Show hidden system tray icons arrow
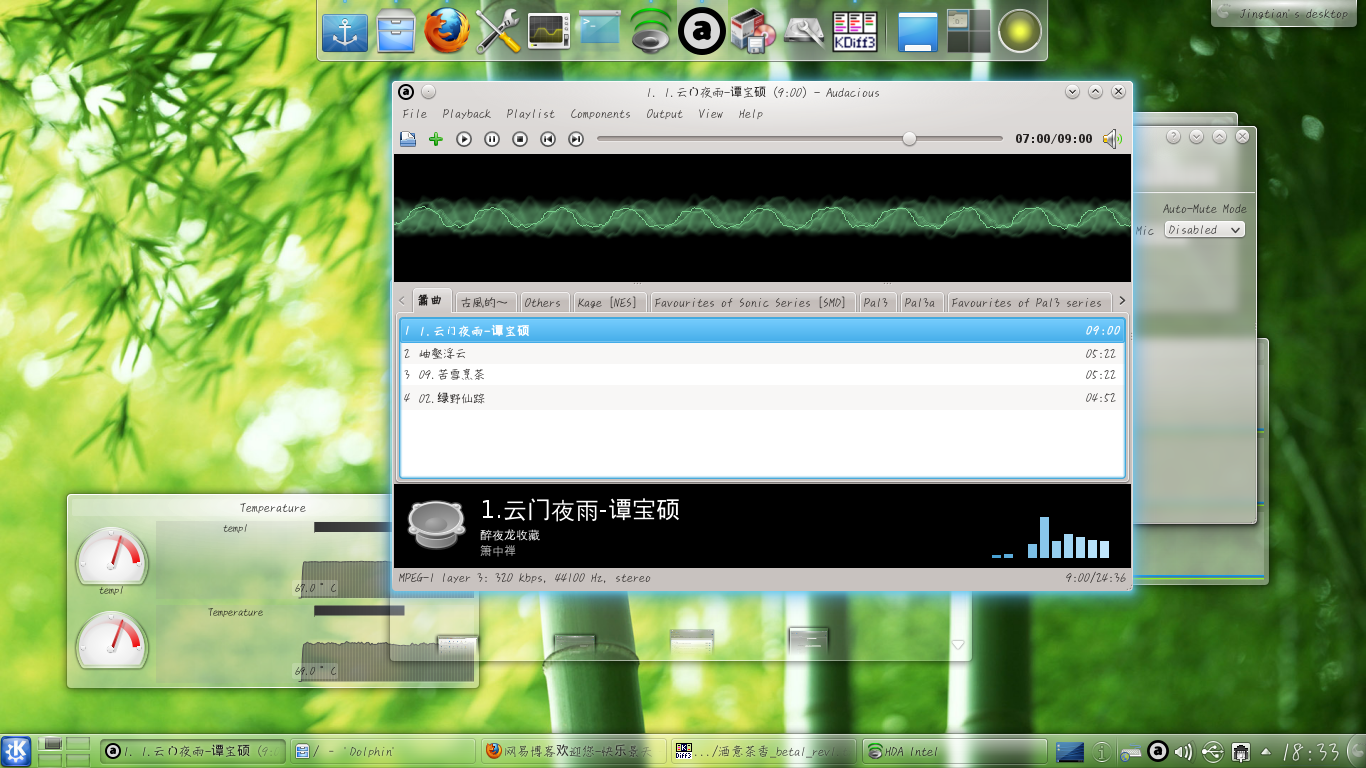The width and height of the screenshot is (1366, 768). (x=1265, y=751)
